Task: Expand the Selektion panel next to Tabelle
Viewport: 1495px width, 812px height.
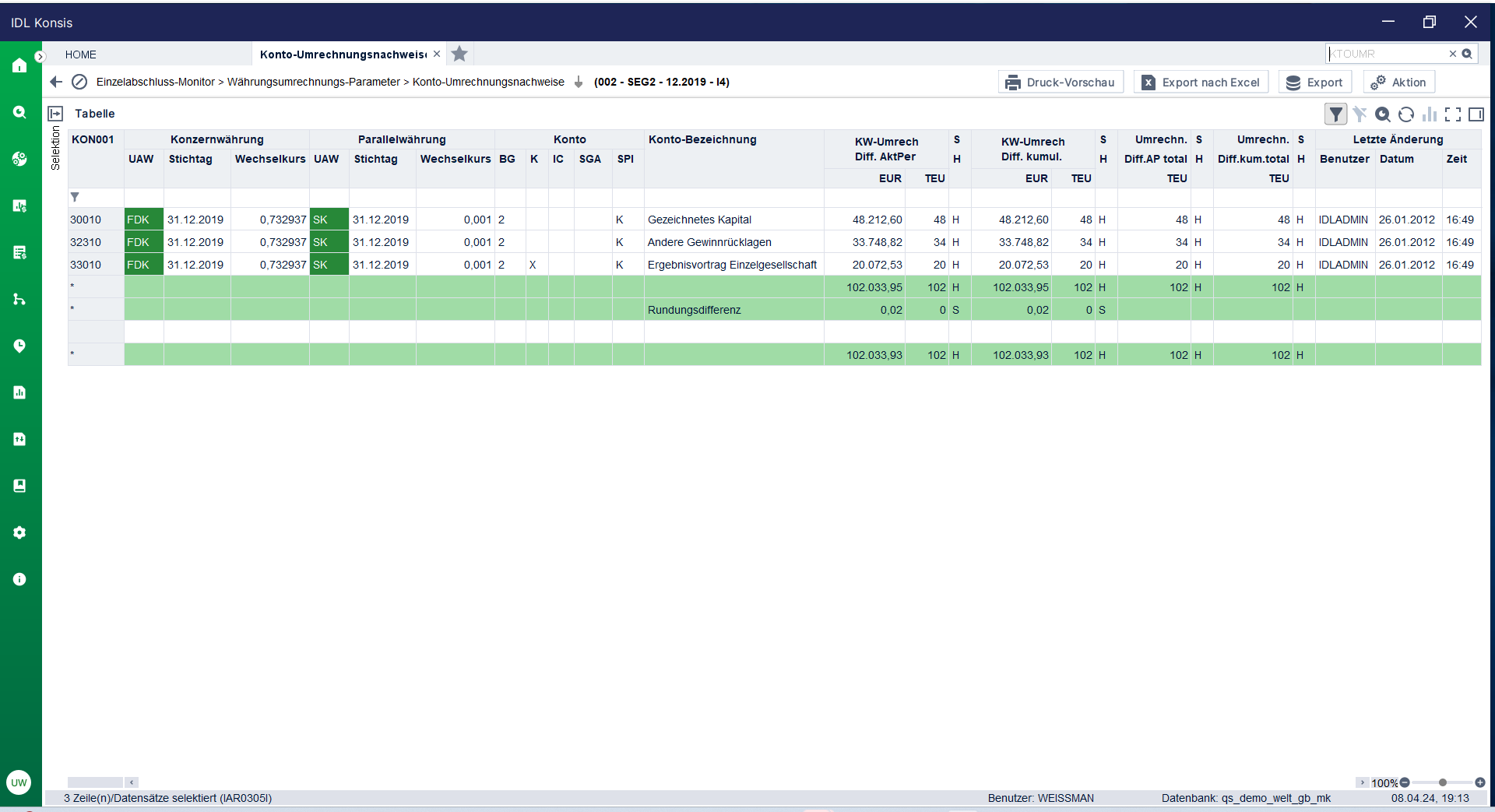Action: coord(55,114)
